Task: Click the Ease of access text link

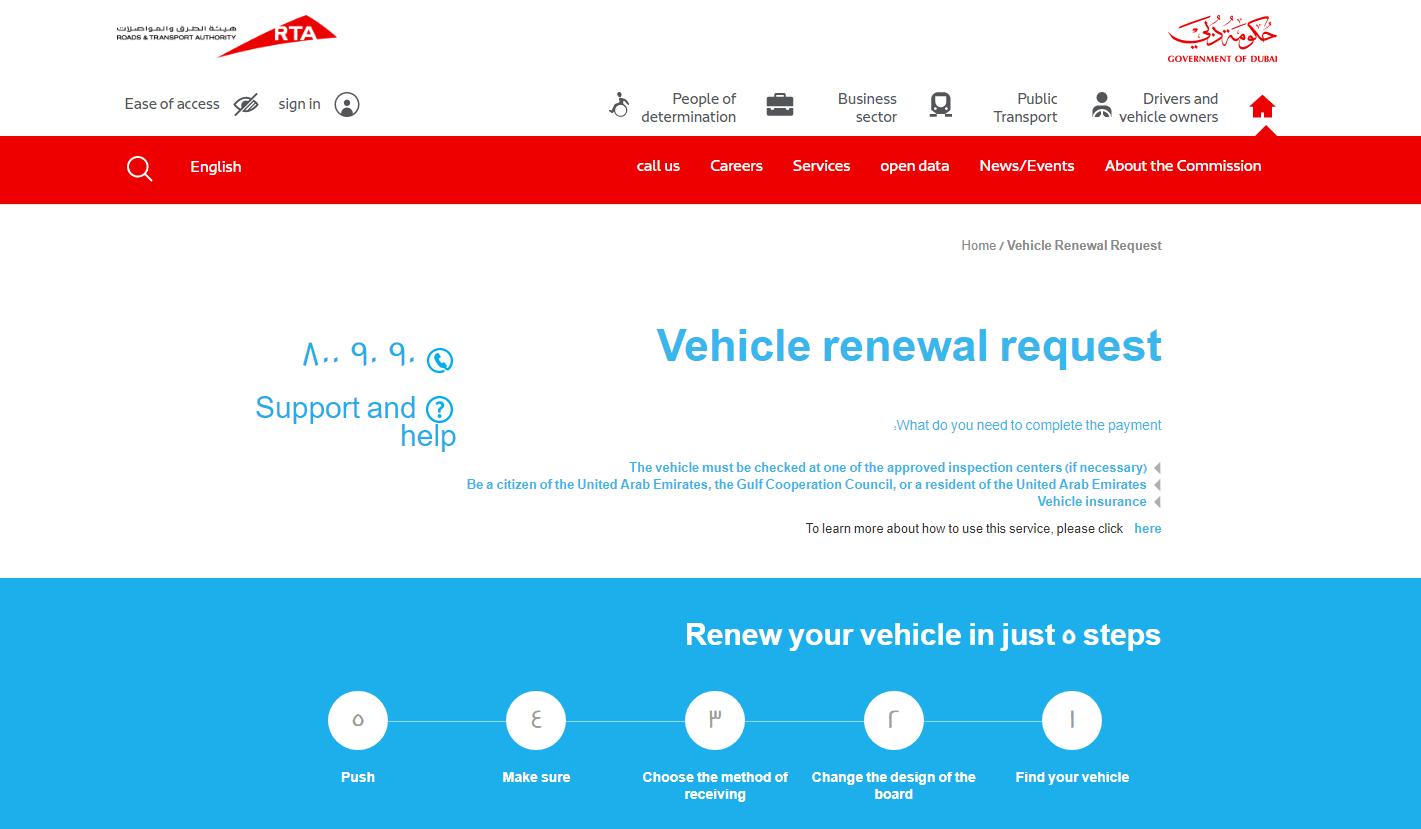Action: pyautogui.click(x=172, y=104)
